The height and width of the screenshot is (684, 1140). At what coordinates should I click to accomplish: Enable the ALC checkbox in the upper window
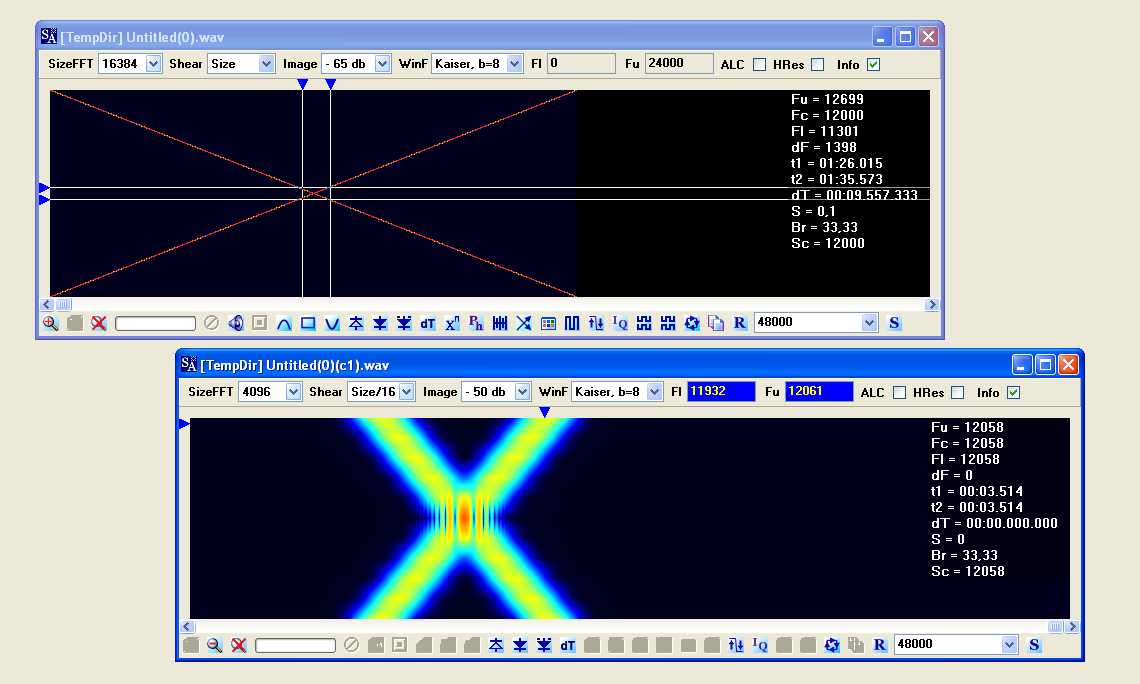759,65
